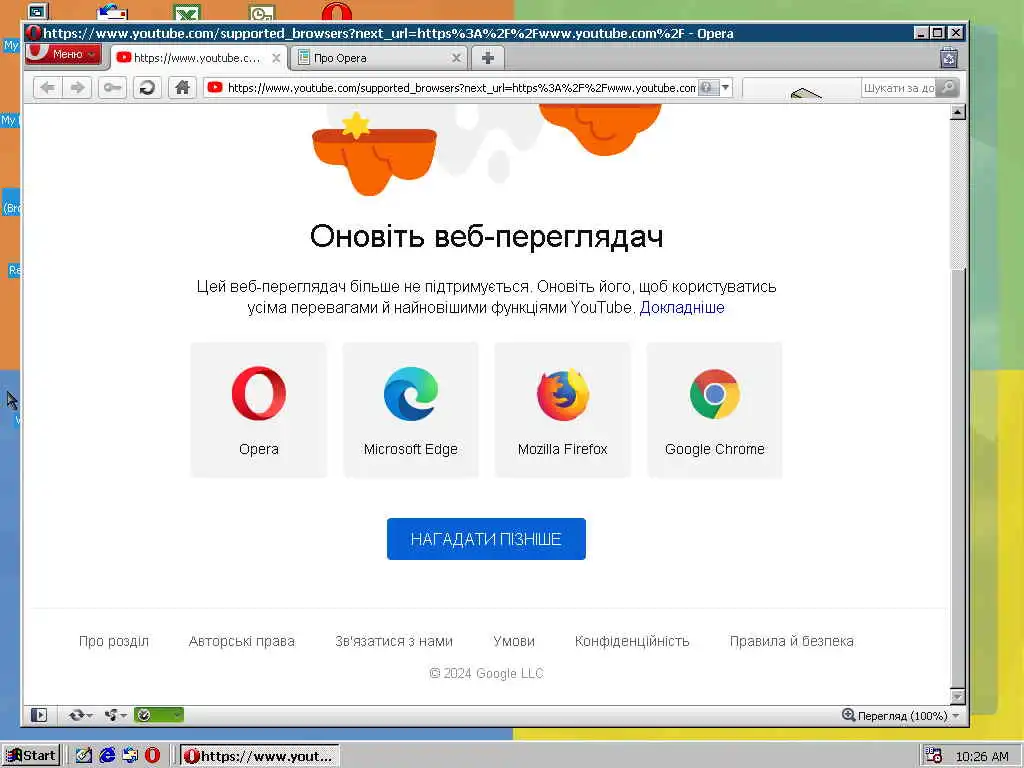The image size is (1024, 768).
Task: Close the Про Opera tab
Action: click(456, 58)
